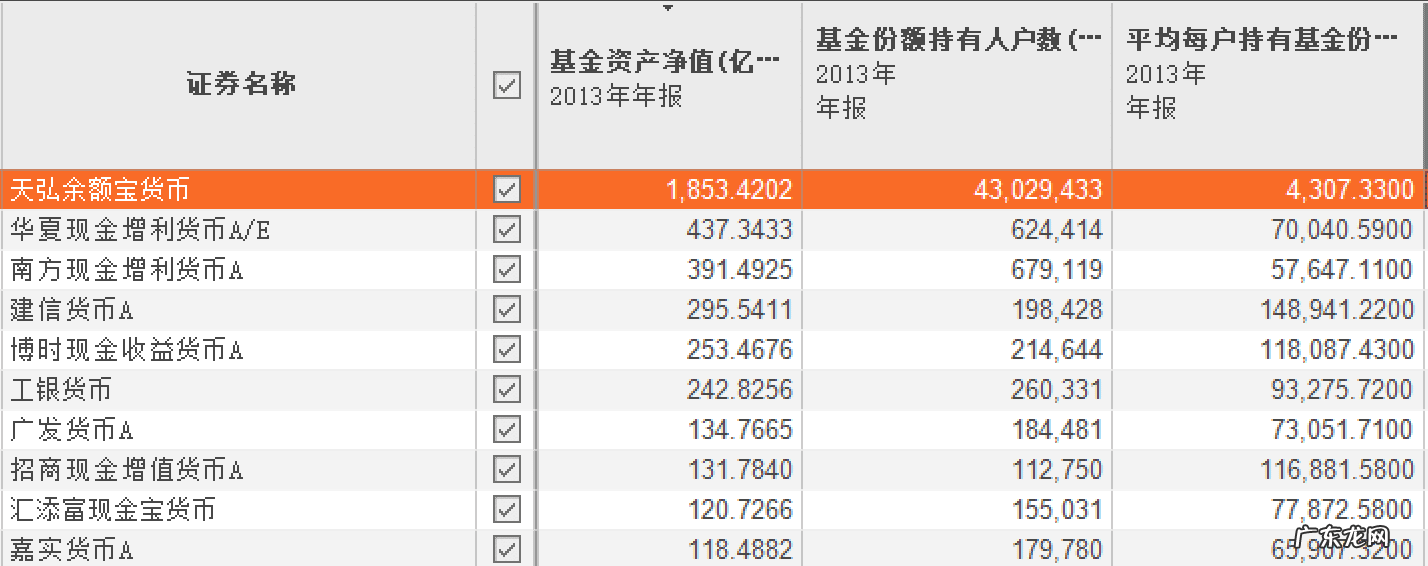Click holder count cell 184,481

click(x=957, y=430)
